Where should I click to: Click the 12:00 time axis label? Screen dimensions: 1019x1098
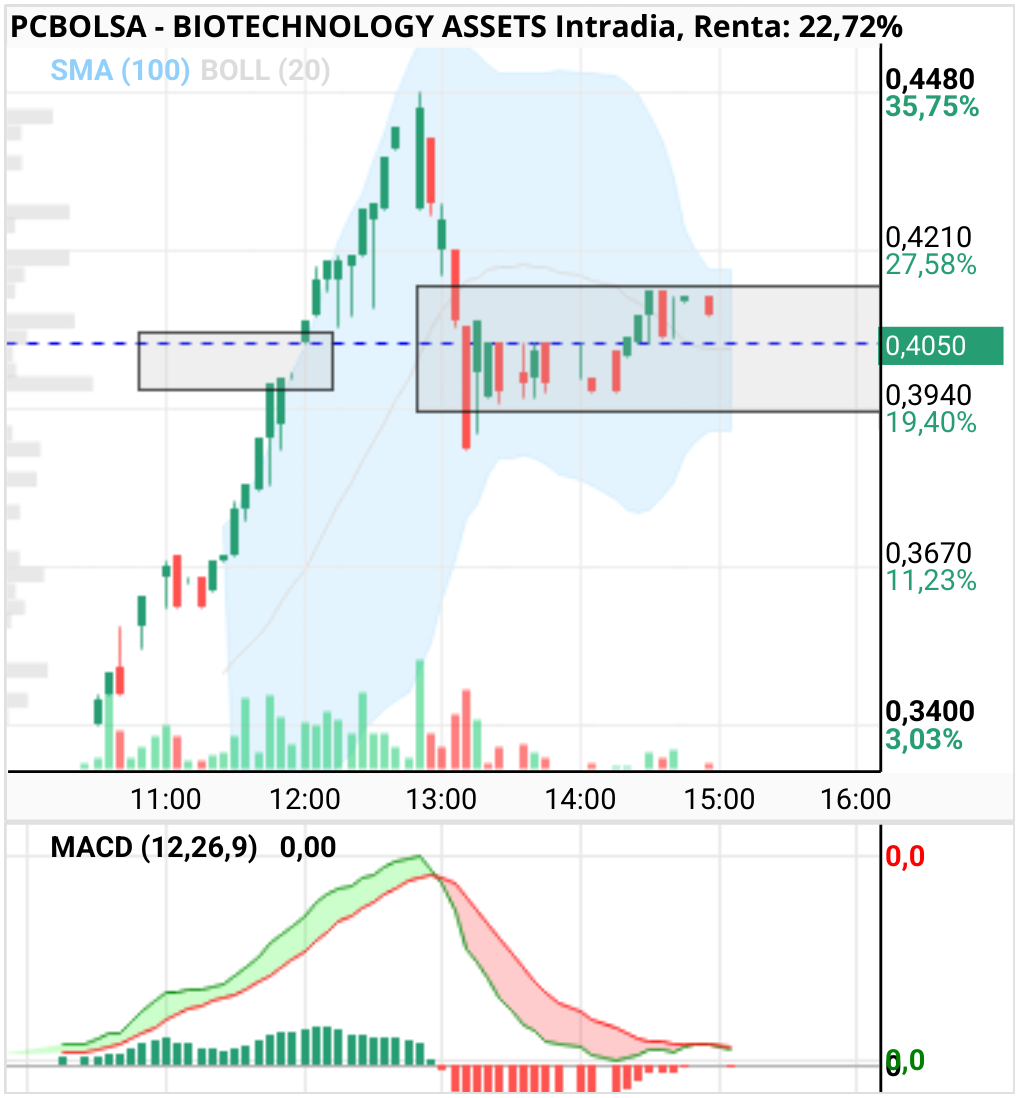305,799
